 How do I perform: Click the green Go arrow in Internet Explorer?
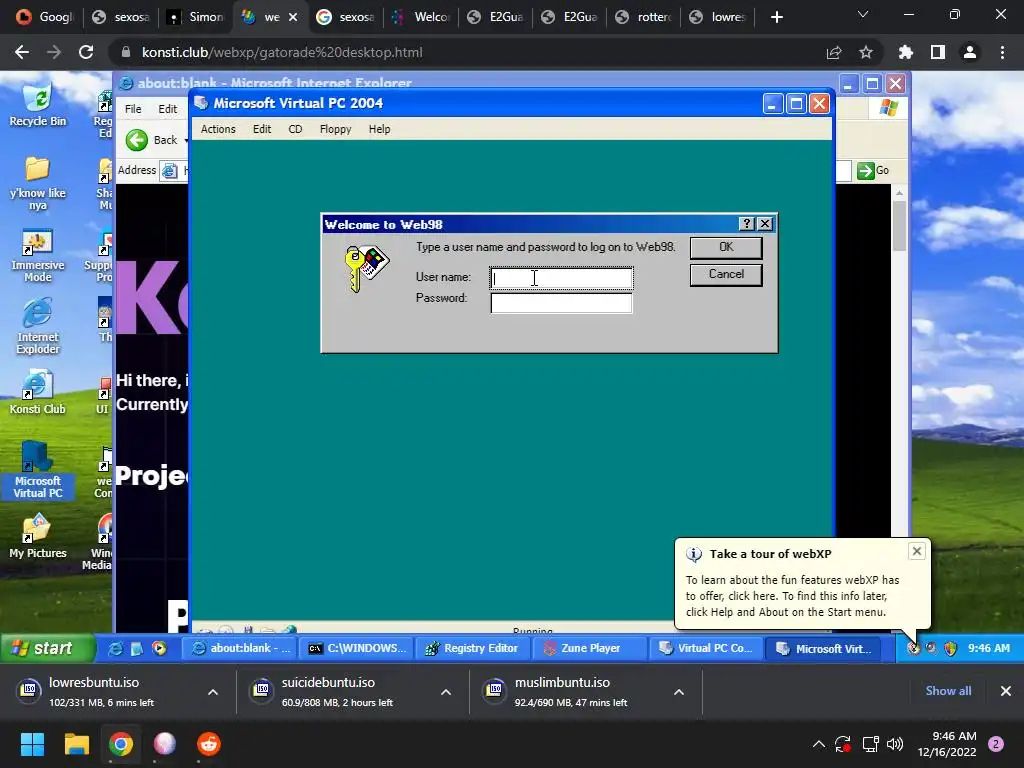click(866, 170)
